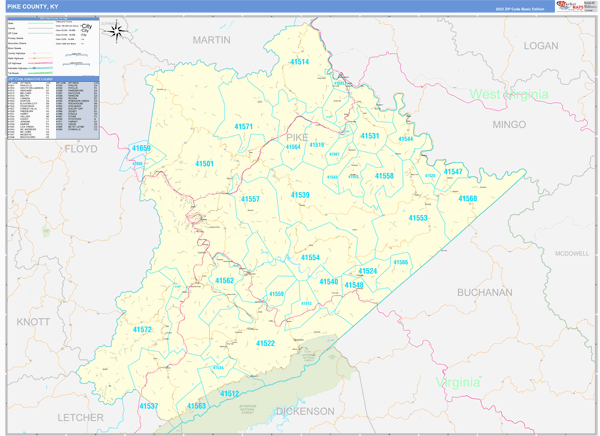
Task: Click the '2023 ZIP Code Basic Edition' subtitle
Action: click(520, 9)
